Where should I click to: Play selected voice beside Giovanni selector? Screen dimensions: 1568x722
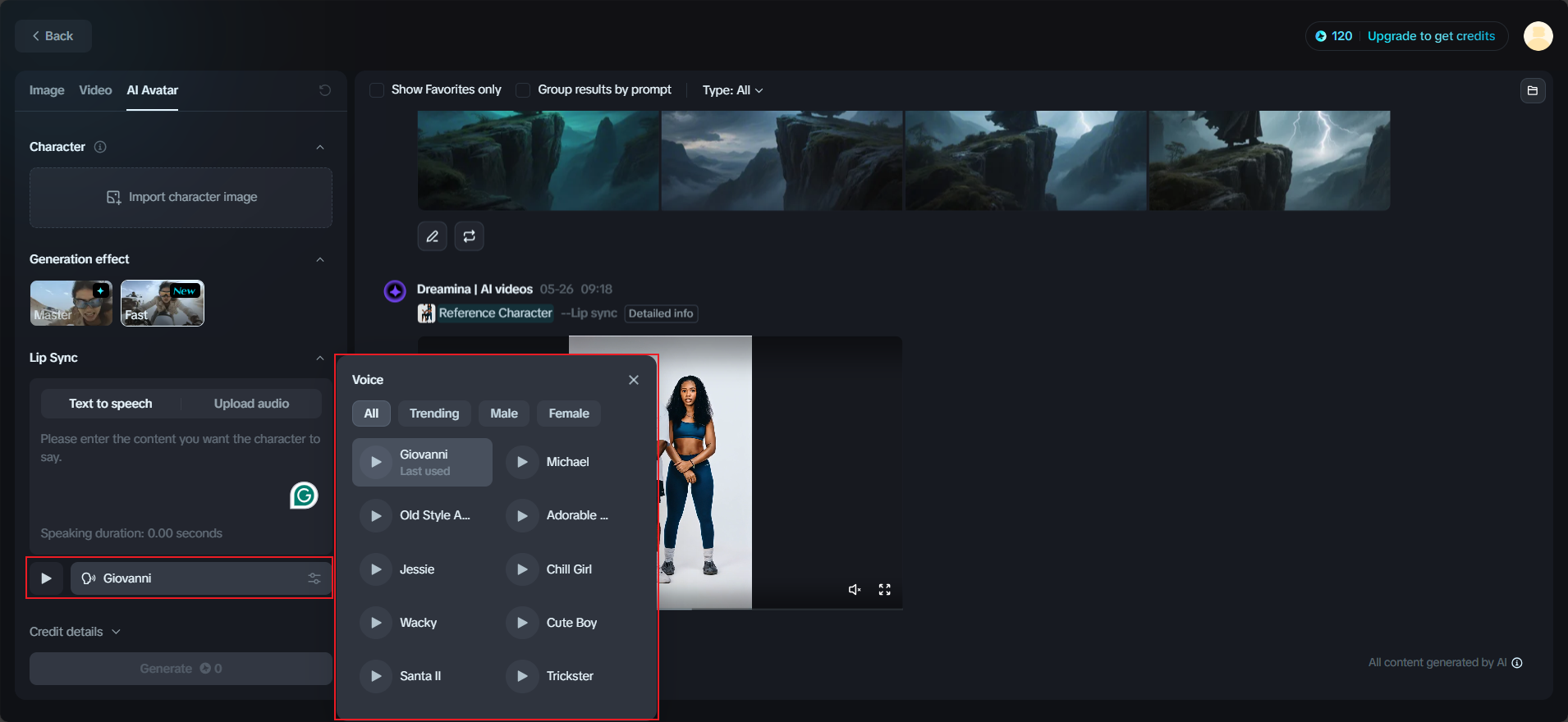pyautogui.click(x=47, y=578)
